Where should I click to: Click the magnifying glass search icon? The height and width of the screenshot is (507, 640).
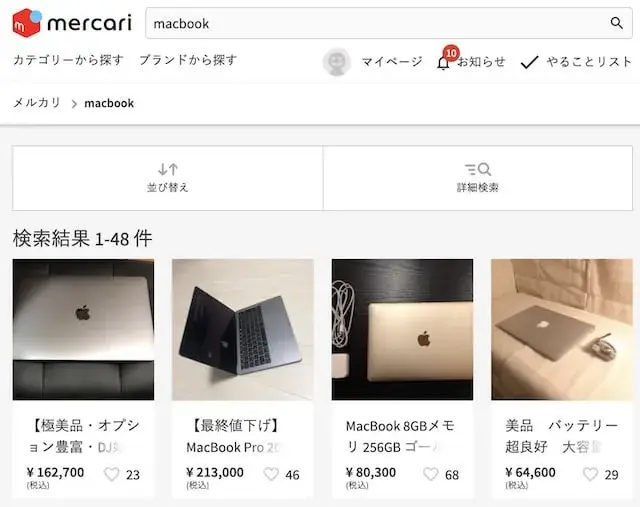[616, 23]
